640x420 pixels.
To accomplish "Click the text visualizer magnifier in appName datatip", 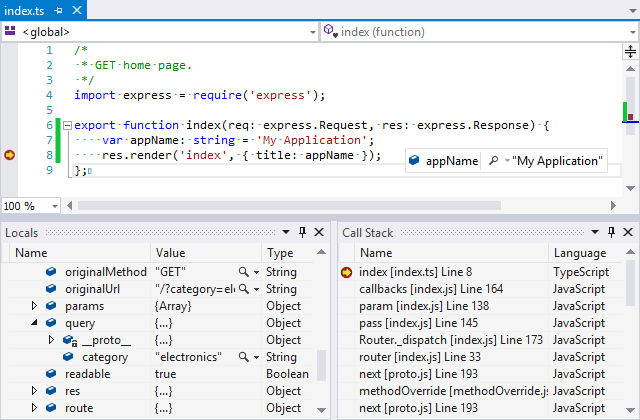I will pos(492,161).
